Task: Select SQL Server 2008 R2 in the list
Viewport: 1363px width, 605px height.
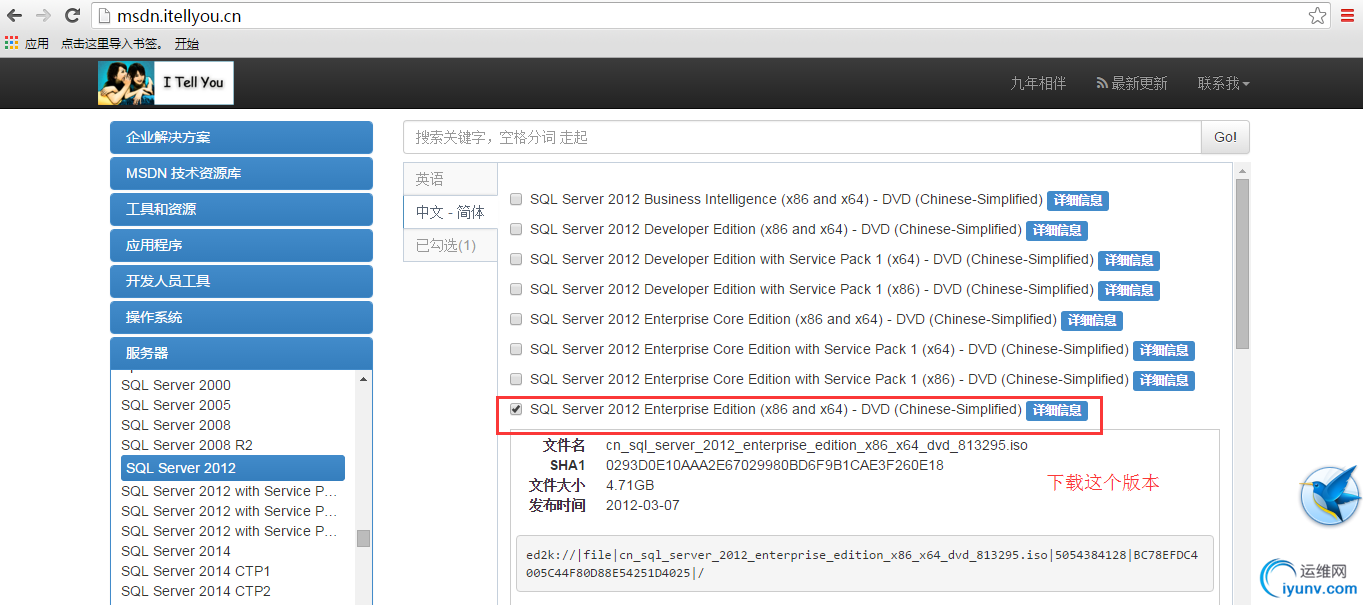Action: (x=187, y=445)
